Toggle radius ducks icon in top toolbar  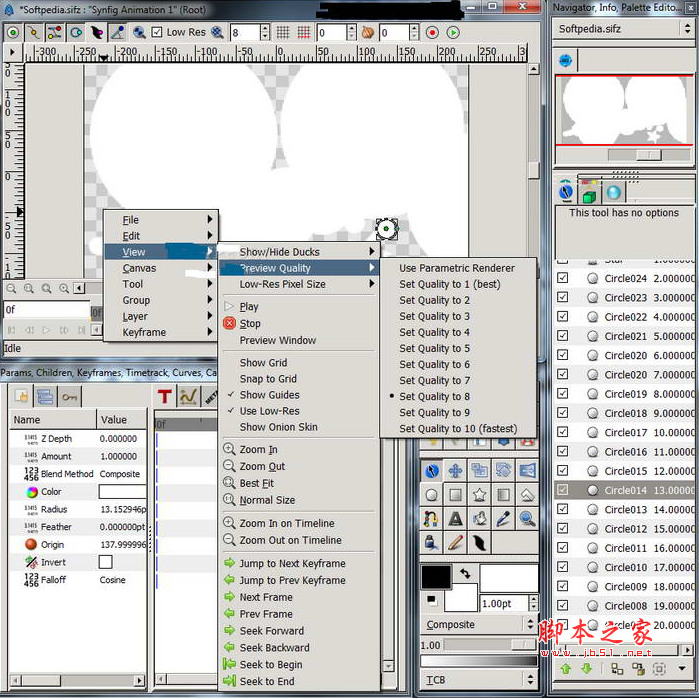(76, 33)
